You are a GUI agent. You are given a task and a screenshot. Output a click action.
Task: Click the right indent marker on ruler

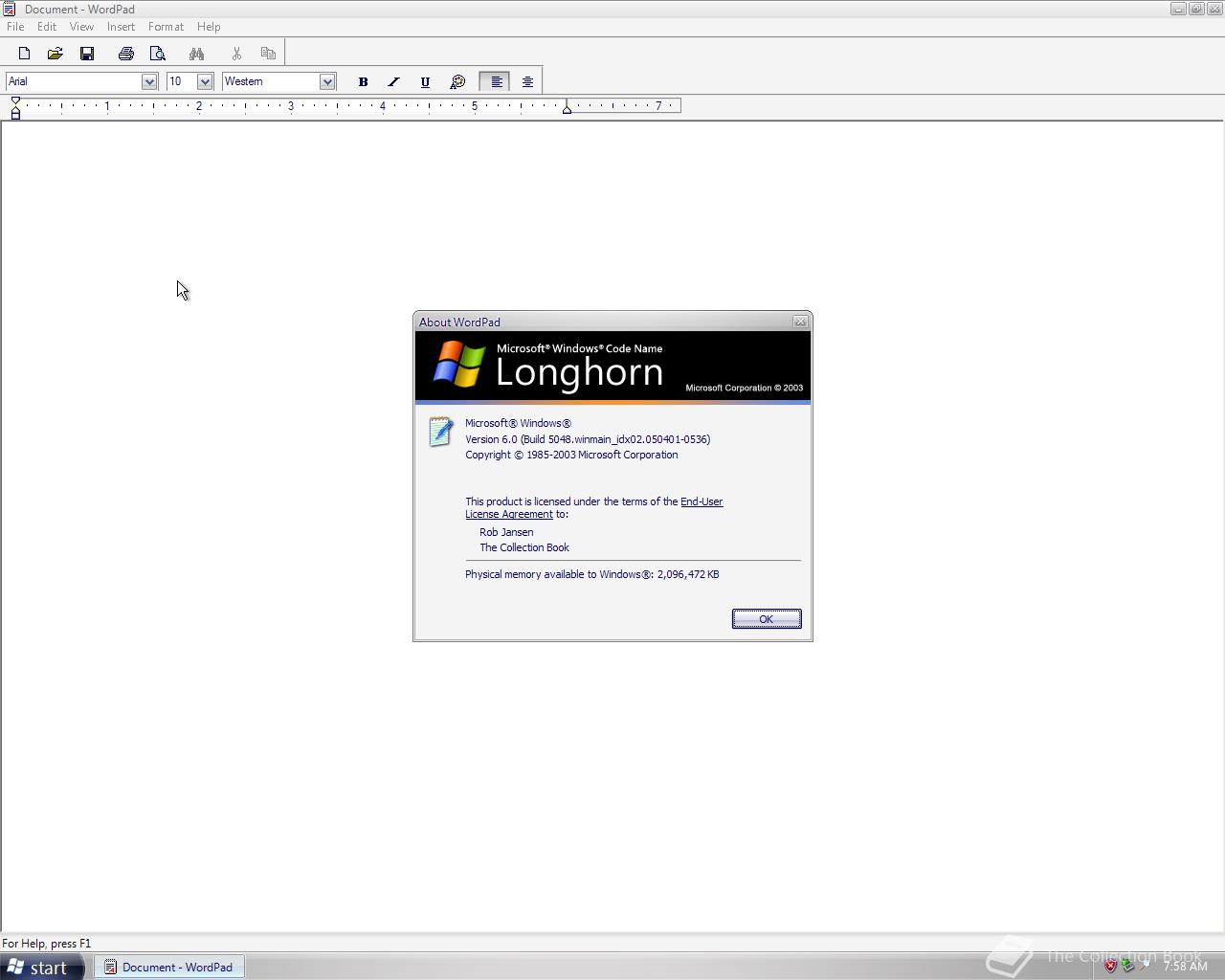[x=567, y=109]
